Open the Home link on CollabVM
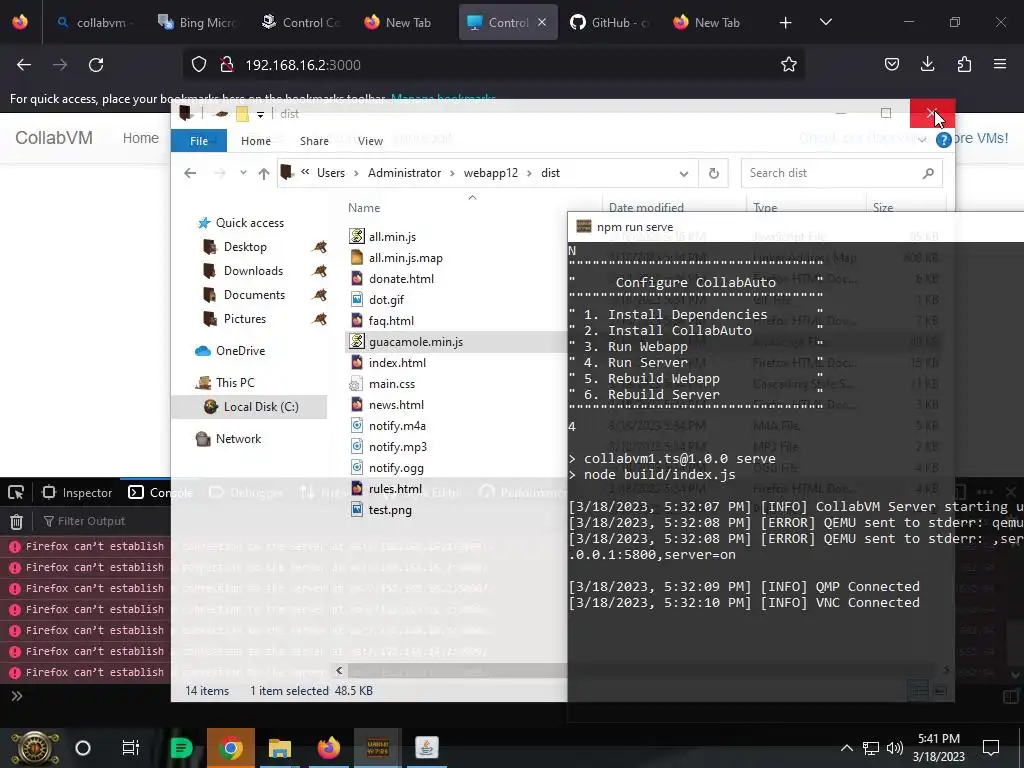The height and width of the screenshot is (768, 1024). (x=140, y=138)
